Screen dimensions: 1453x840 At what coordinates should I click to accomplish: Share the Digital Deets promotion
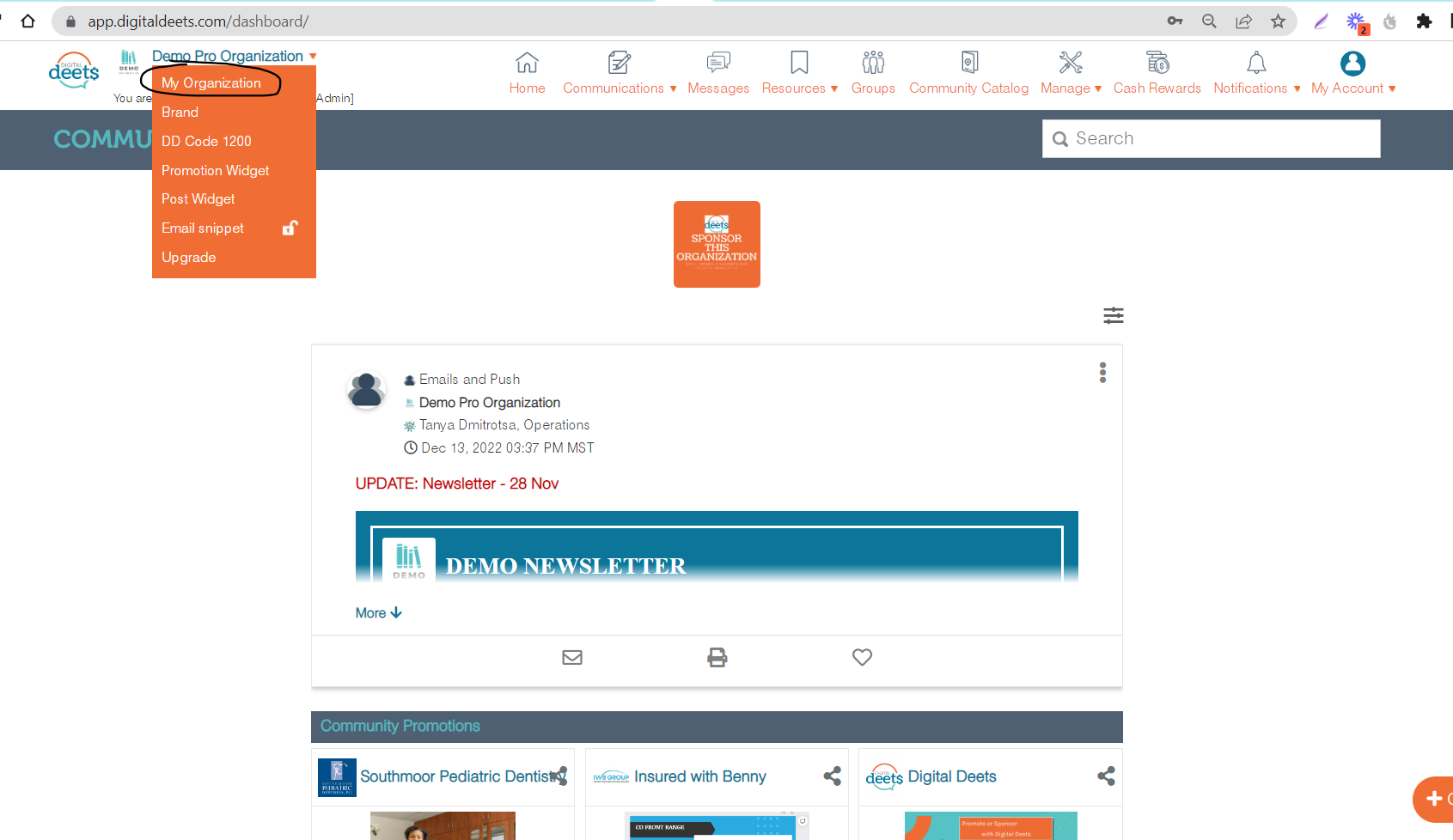(1106, 776)
